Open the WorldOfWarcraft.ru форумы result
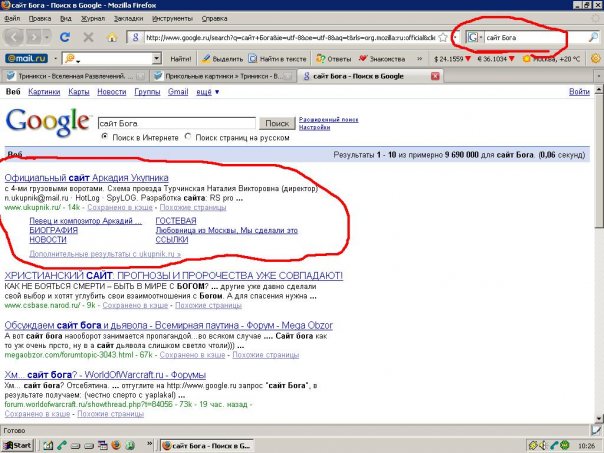 click(x=105, y=375)
